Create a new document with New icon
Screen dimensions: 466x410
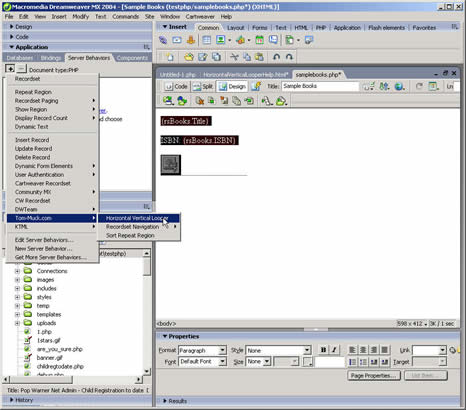click(x=170, y=57)
